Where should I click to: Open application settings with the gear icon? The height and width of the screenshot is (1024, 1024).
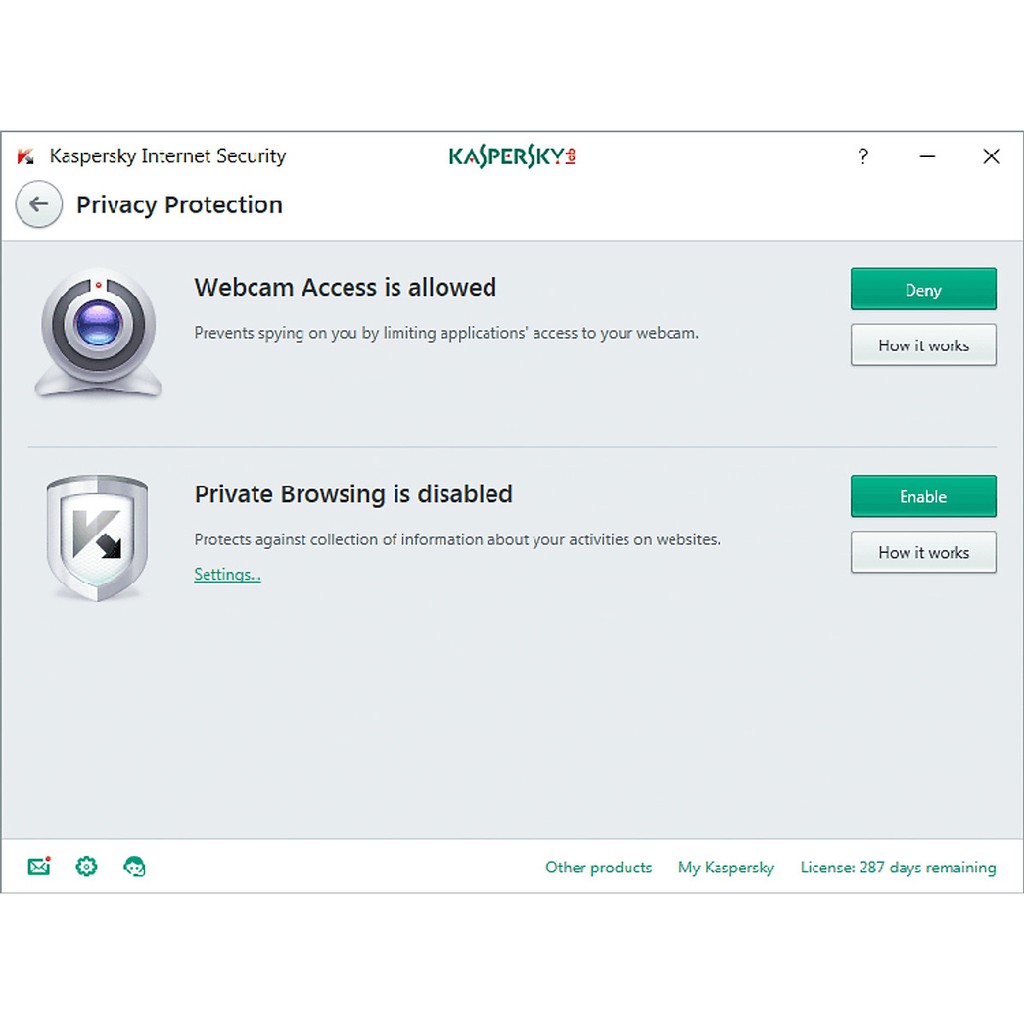point(86,866)
